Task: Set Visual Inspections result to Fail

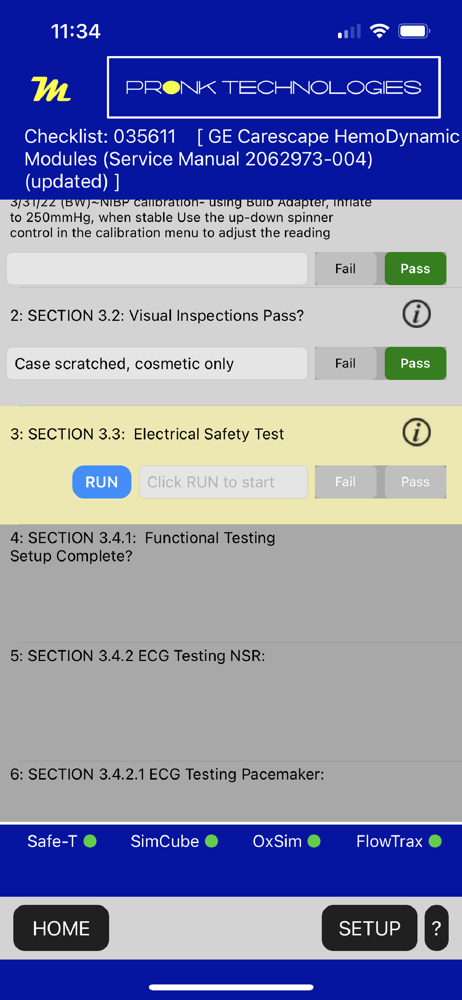Action: click(x=345, y=364)
